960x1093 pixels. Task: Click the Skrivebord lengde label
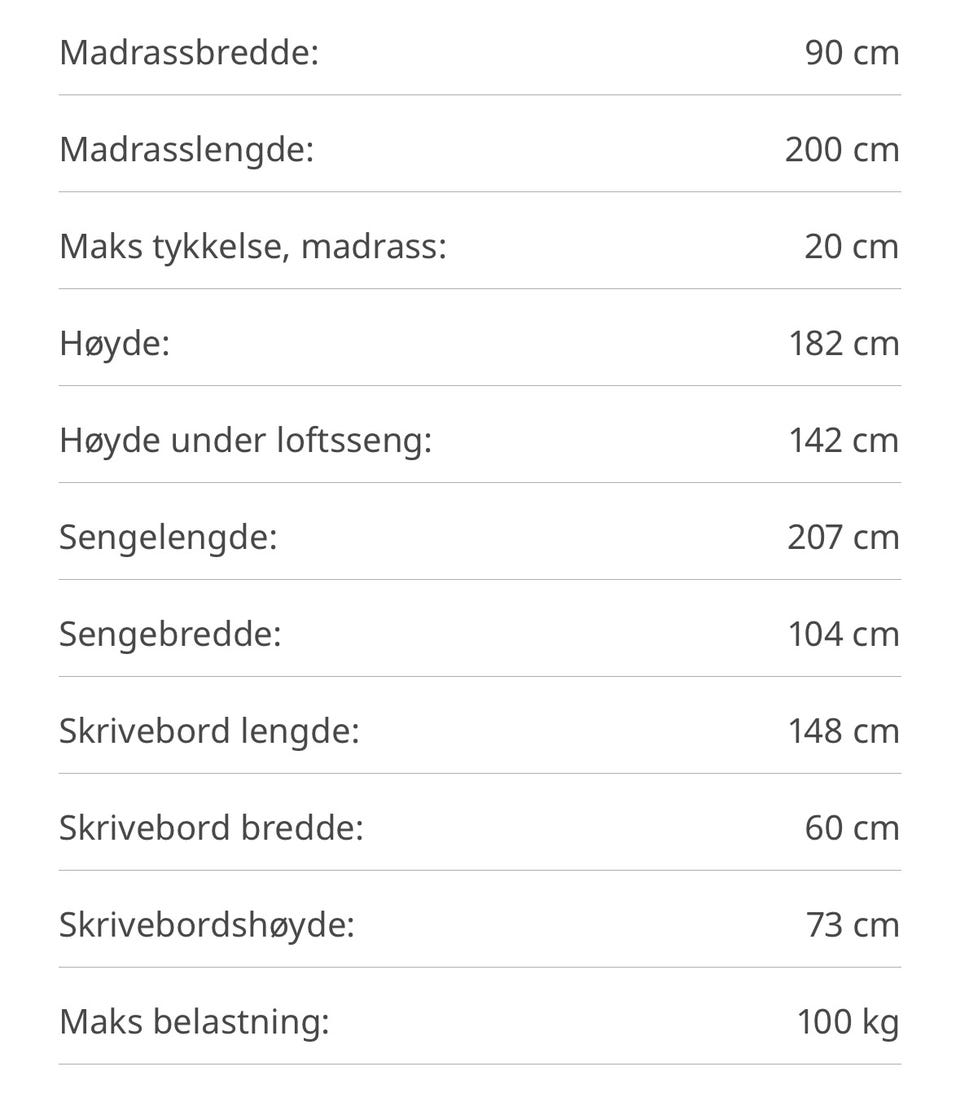coord(208,731)
